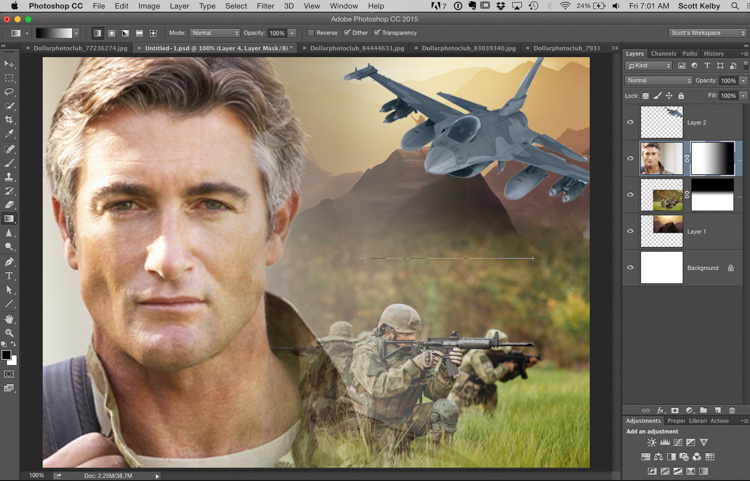Uncheck the Dither checkbox
Screen dimensions: 750x481
pos(347,33)
